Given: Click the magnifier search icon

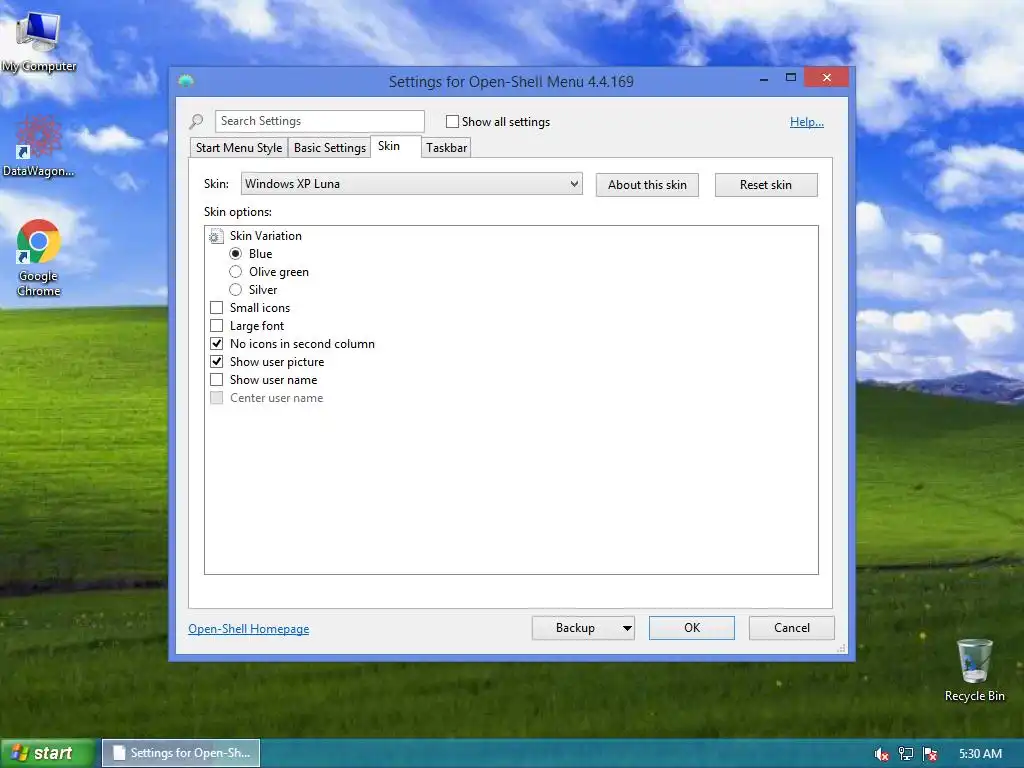Looking at the screenshot, I should (x=196, y=121).
